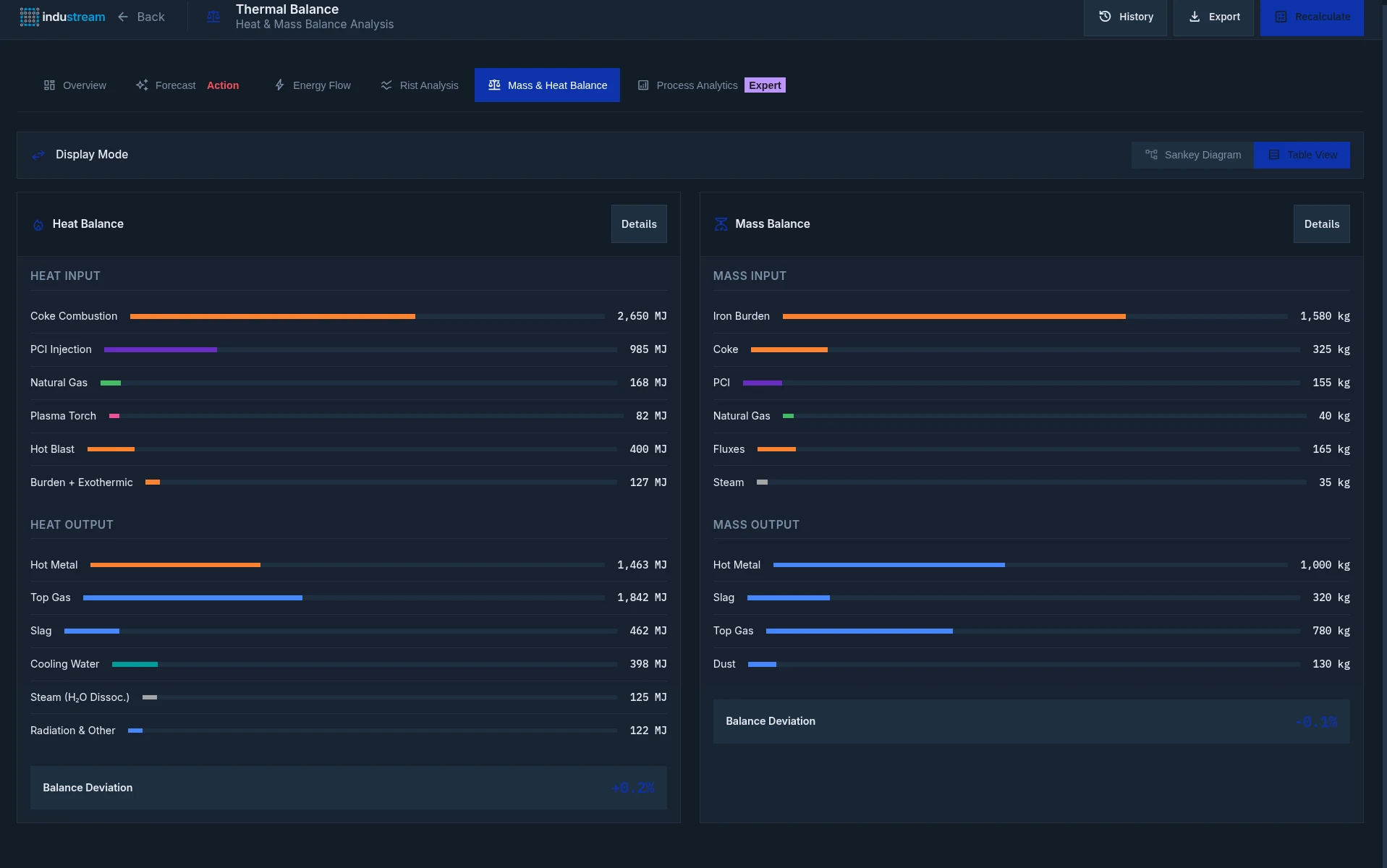
Task: Click the Energy Flow lightning icon
Action: 280,85
